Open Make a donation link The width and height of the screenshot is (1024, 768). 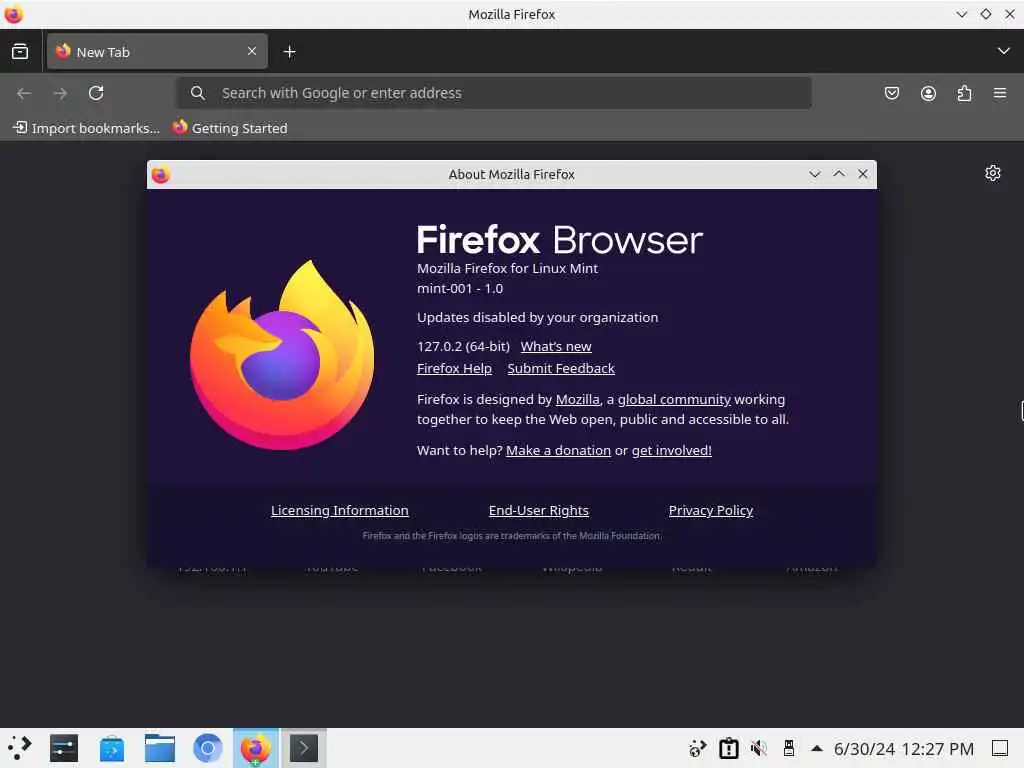coord(558,450)
